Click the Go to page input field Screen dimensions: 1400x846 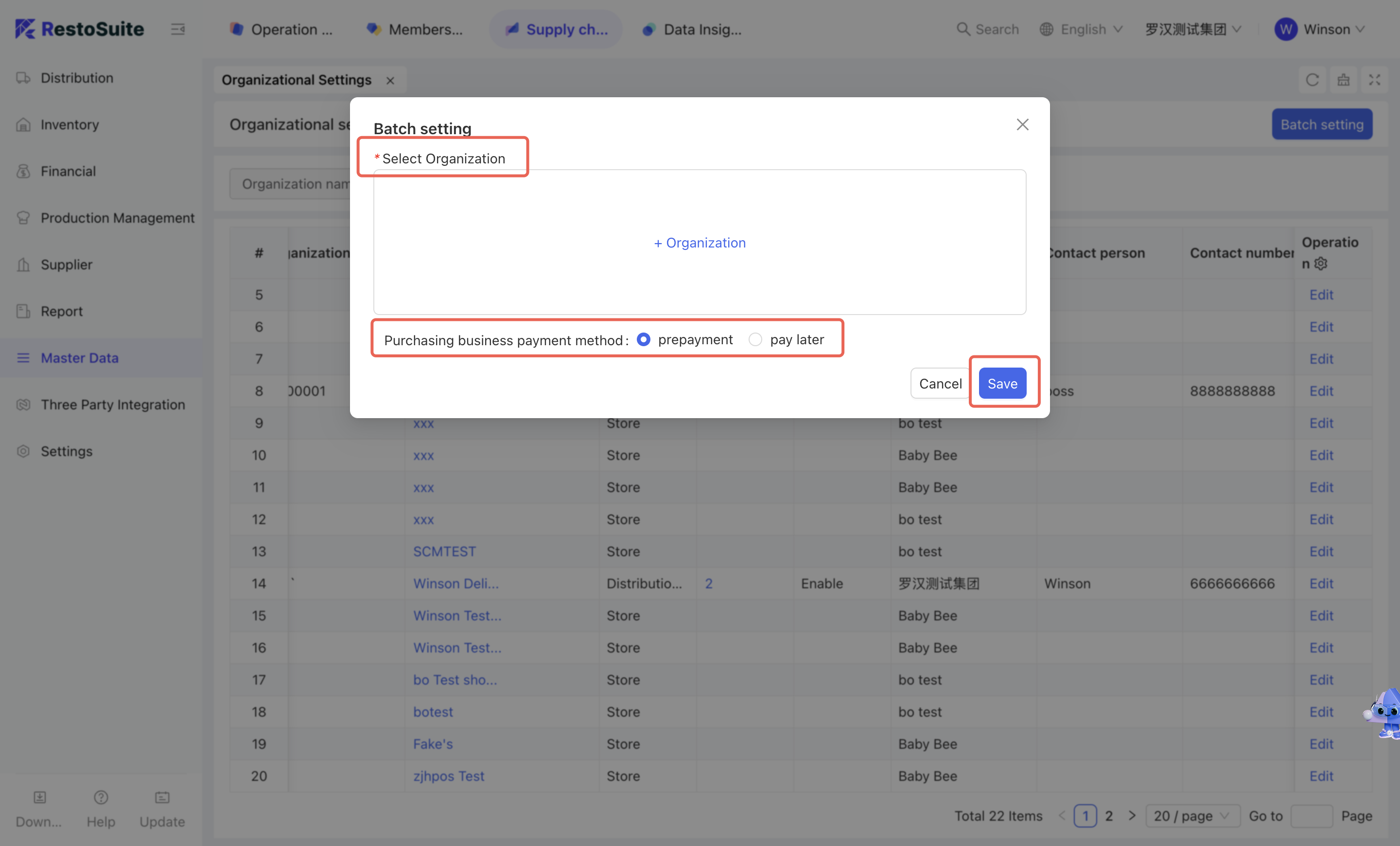pyautogui.click(x=1311, y=816)
